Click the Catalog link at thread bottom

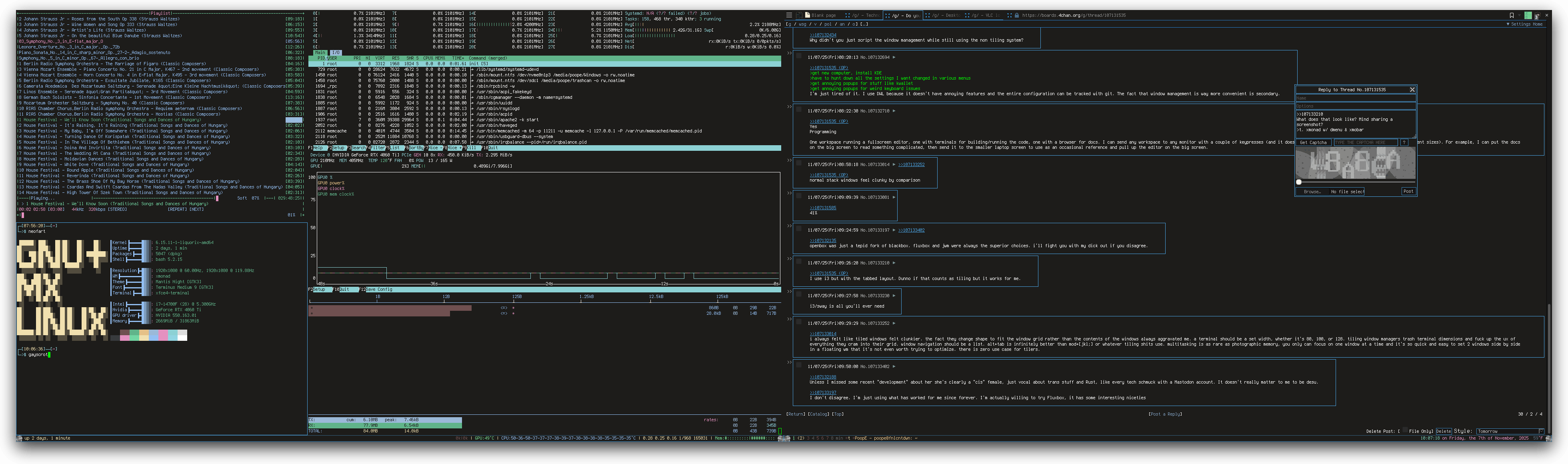(818, 414)
